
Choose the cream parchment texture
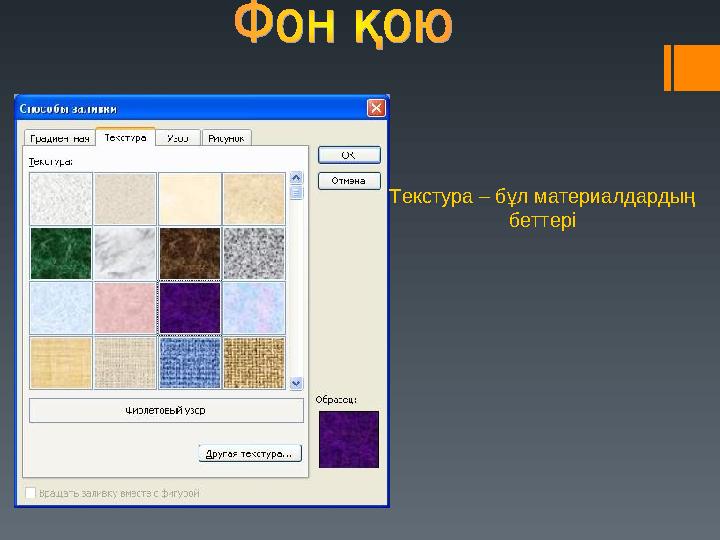pyautogui.click(x=190, y=199)
